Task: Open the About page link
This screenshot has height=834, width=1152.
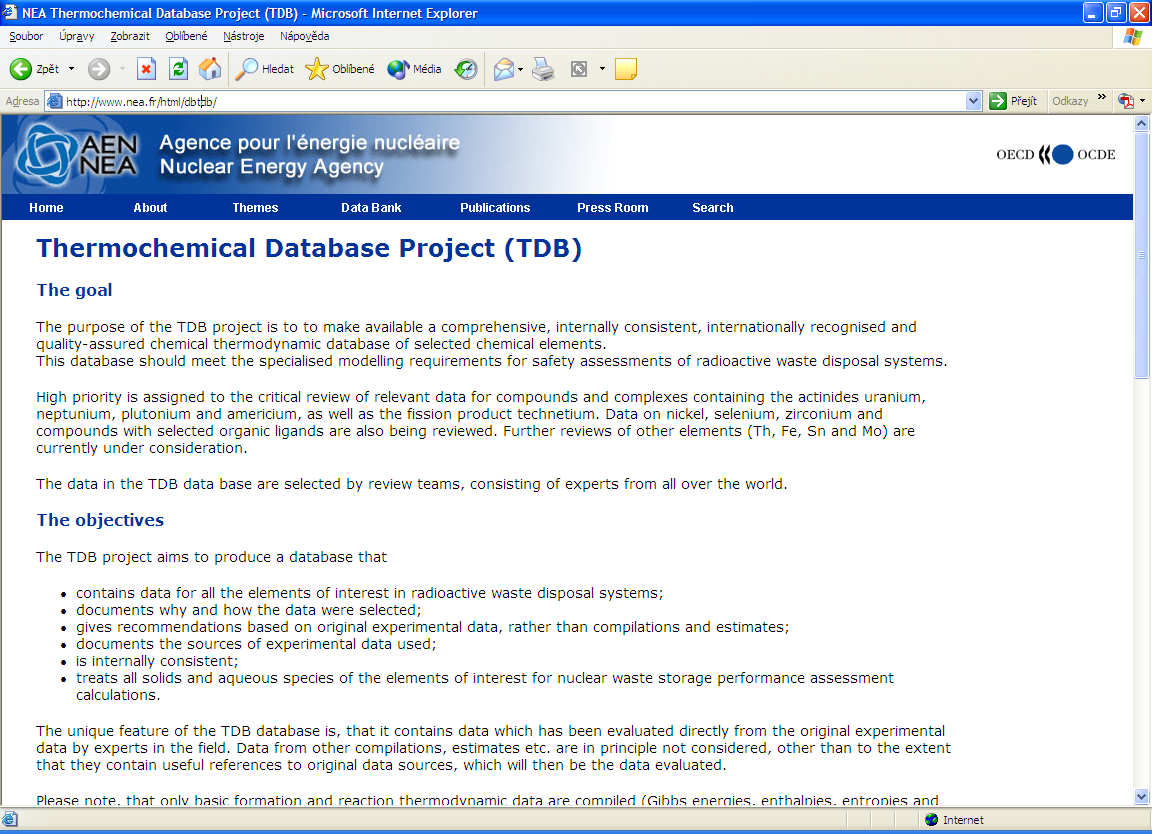Action: (150, 208)
